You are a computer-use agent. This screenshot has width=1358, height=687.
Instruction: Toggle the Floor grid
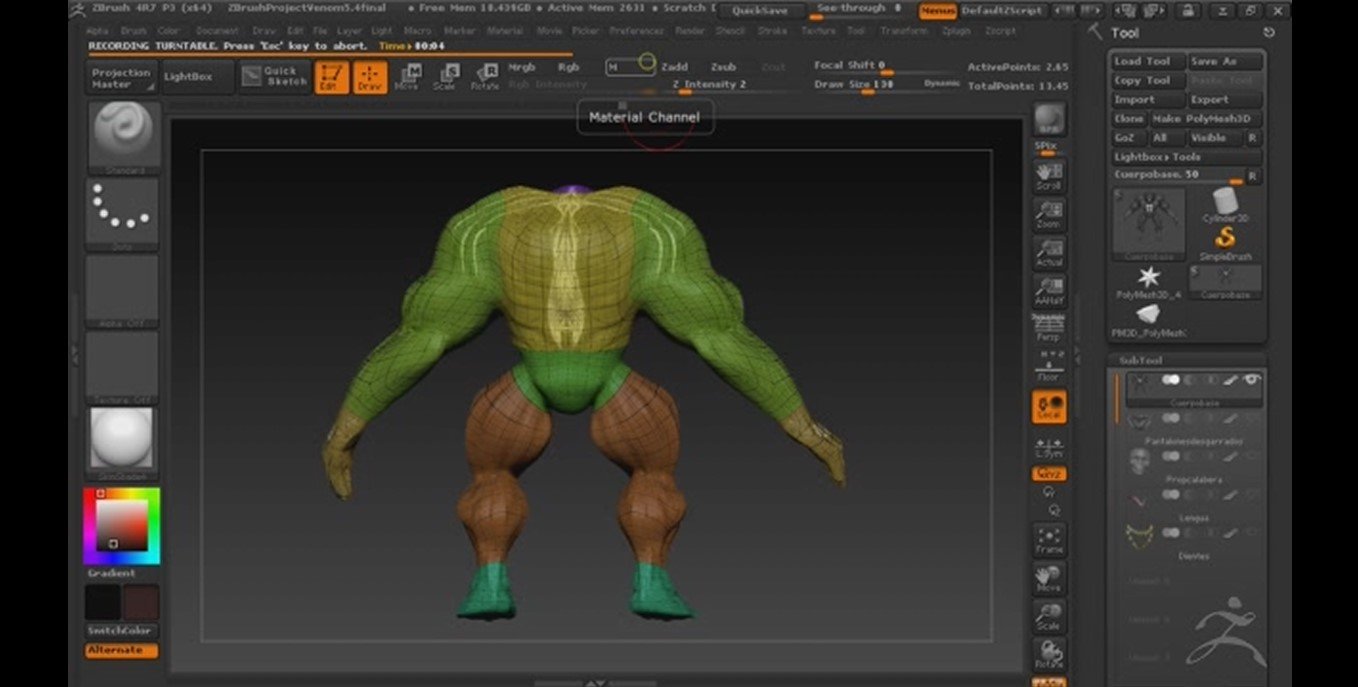[x=1048, y=365]
